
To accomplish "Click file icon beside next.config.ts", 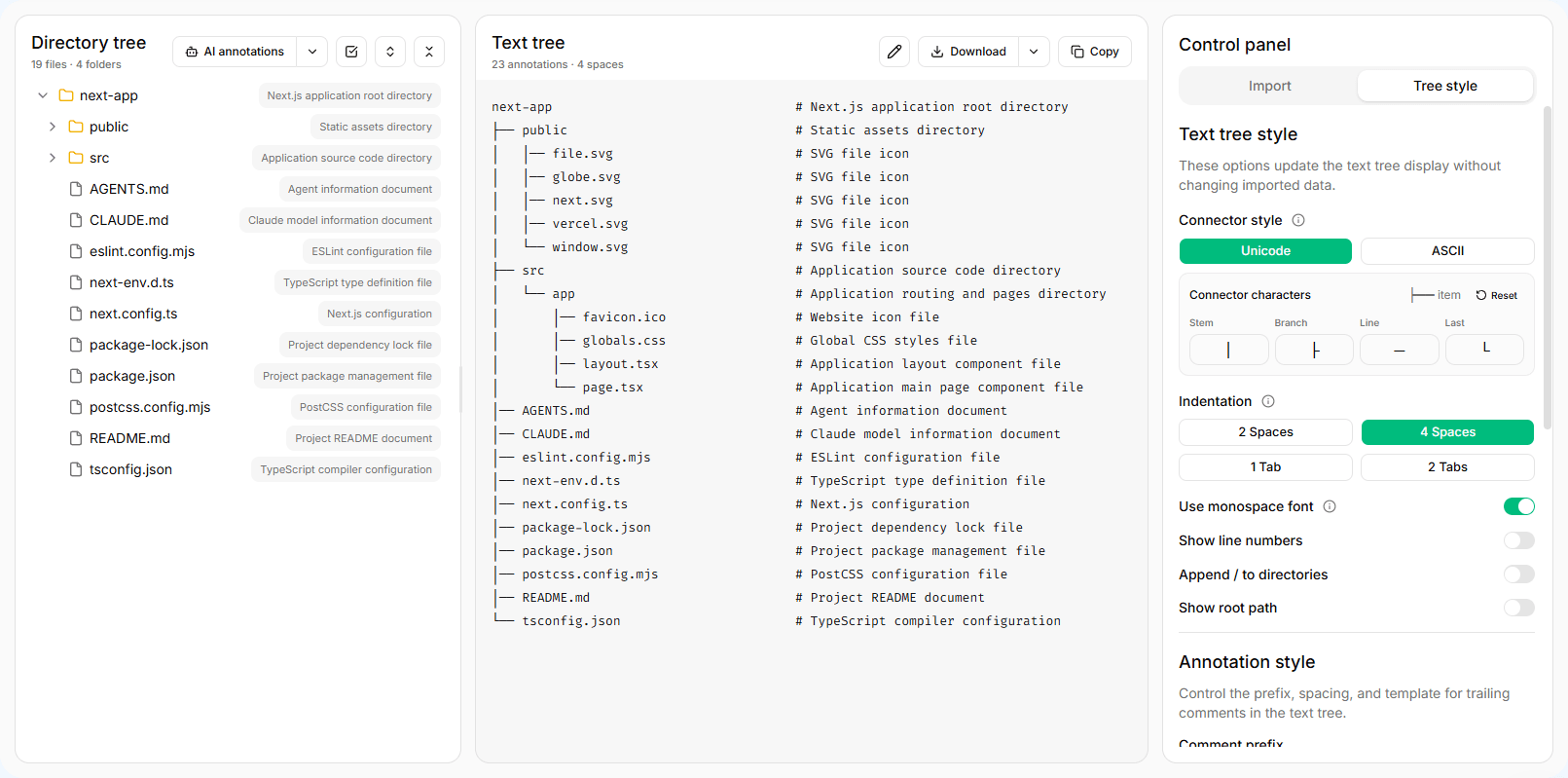I will 76,314.
